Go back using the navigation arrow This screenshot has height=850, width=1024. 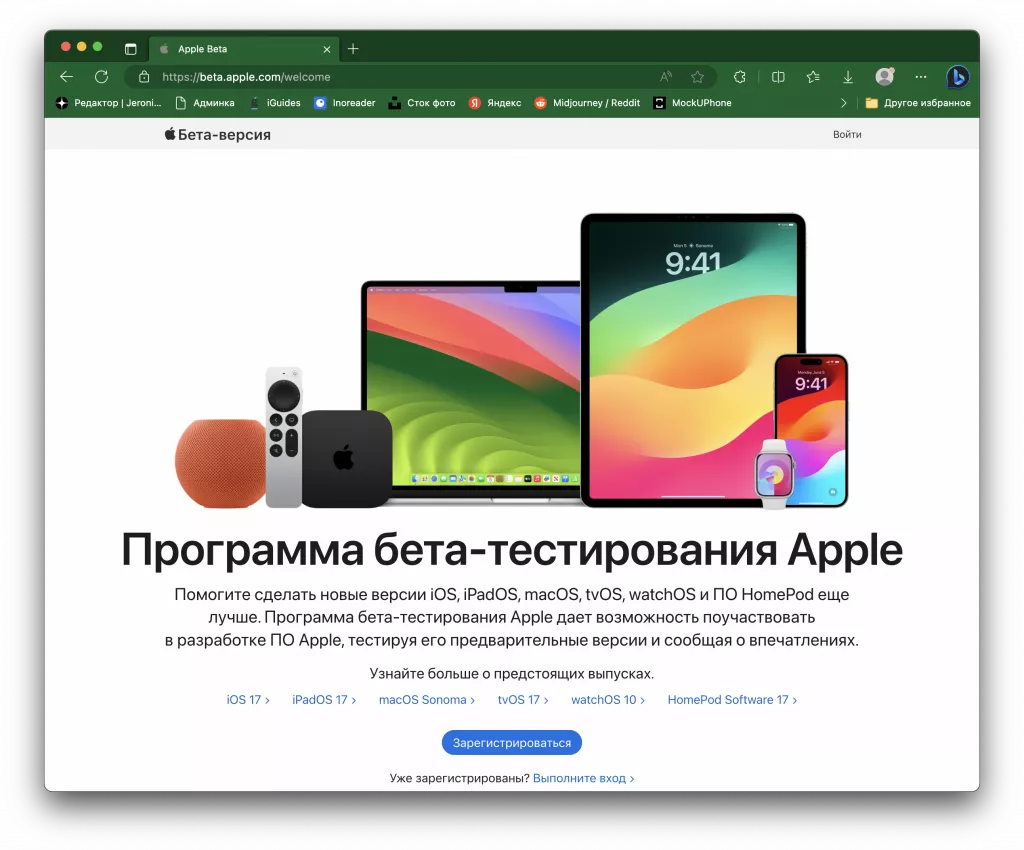pos(66,76)
